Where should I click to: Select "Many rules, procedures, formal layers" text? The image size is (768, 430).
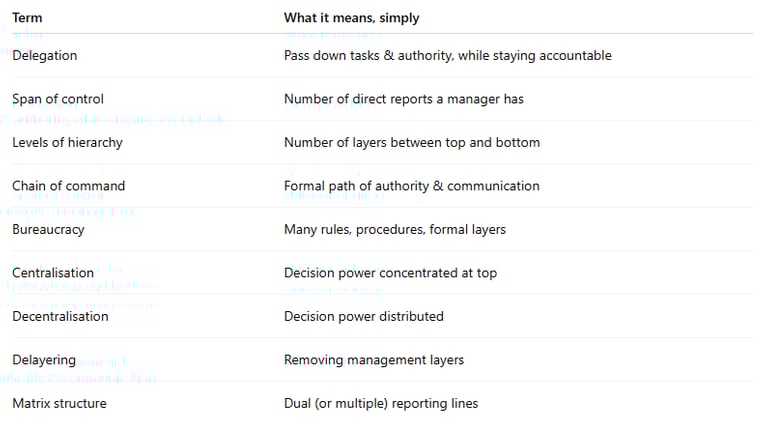point(394,229)
